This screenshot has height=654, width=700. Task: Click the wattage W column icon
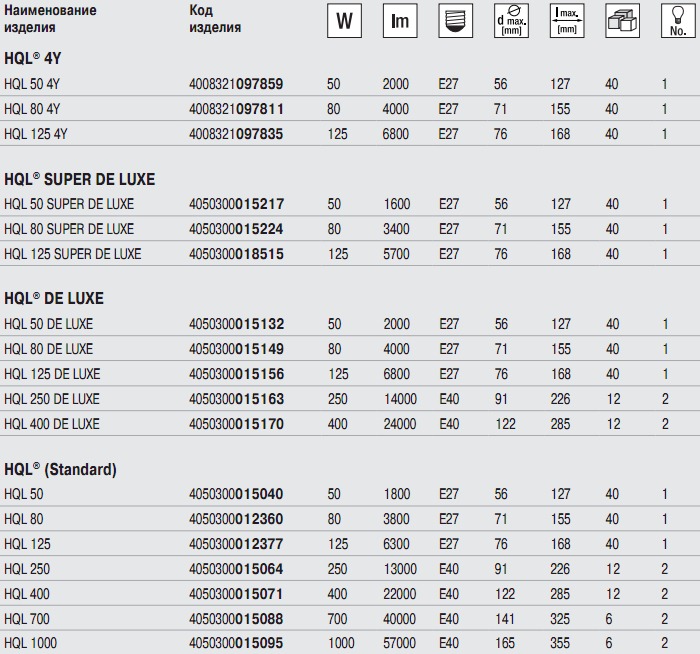coord(344,21)
